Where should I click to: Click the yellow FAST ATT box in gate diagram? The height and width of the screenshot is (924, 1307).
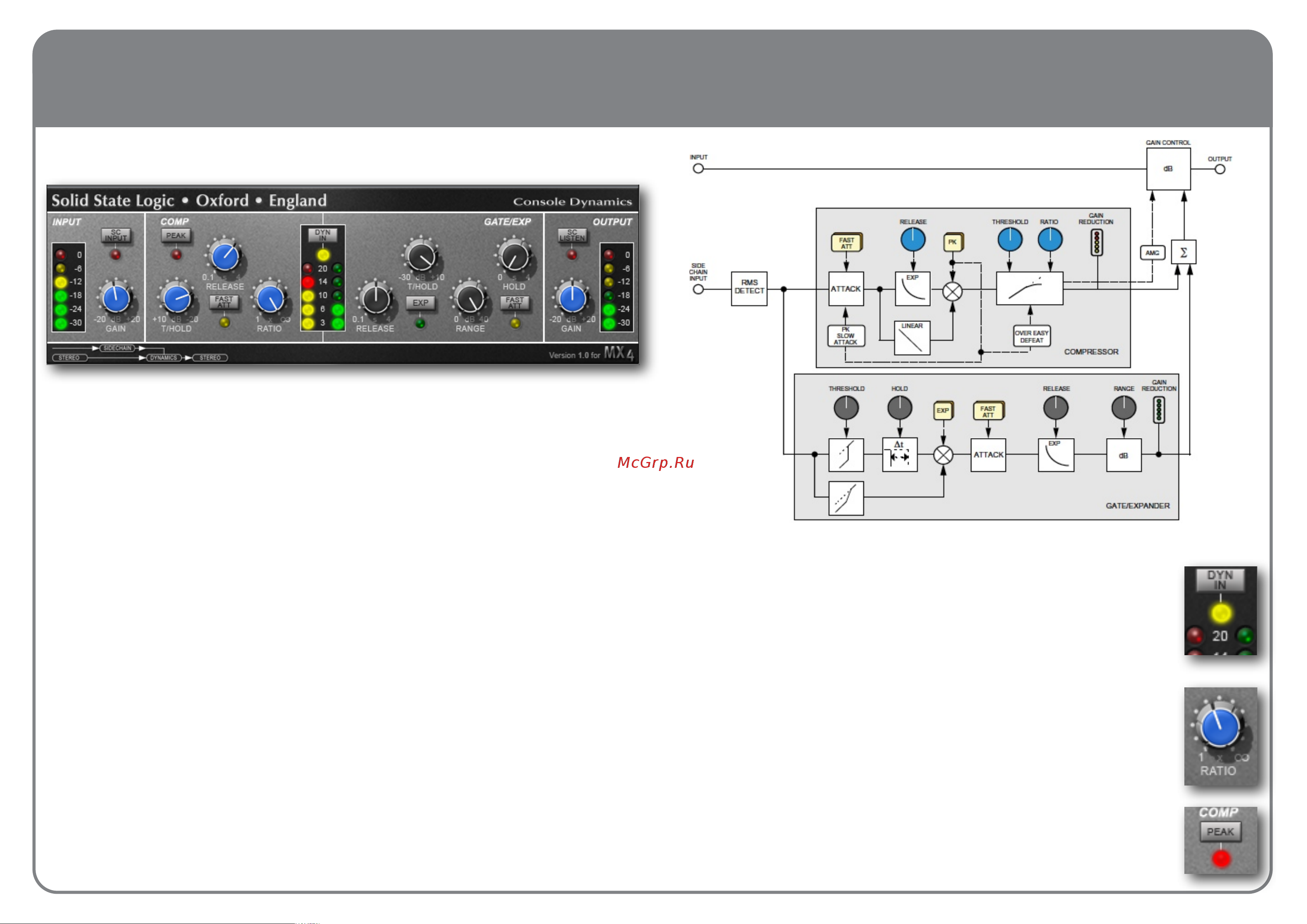coord(989,411)
